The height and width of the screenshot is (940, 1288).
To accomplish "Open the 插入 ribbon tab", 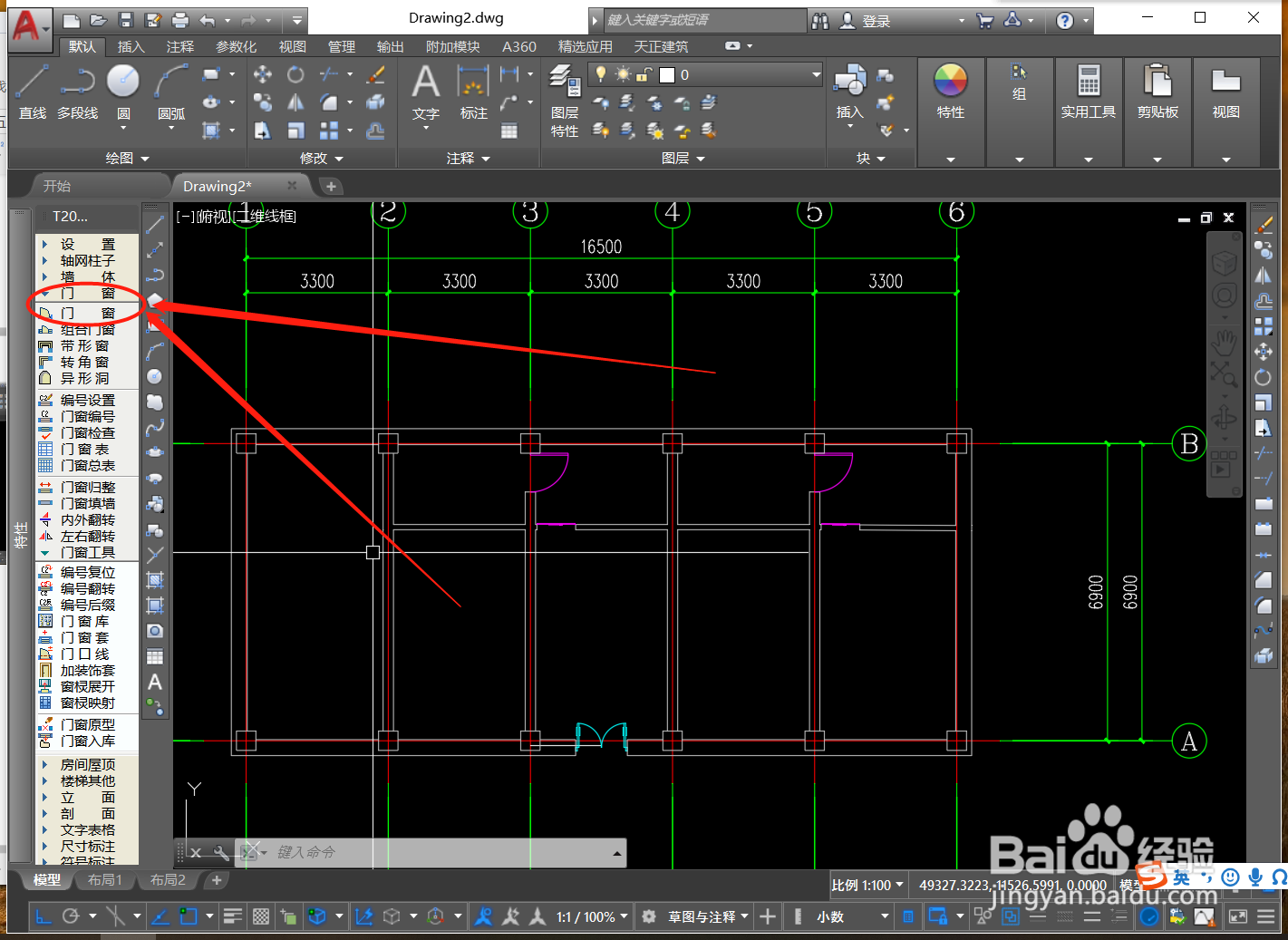I will [x=131, y=46].
